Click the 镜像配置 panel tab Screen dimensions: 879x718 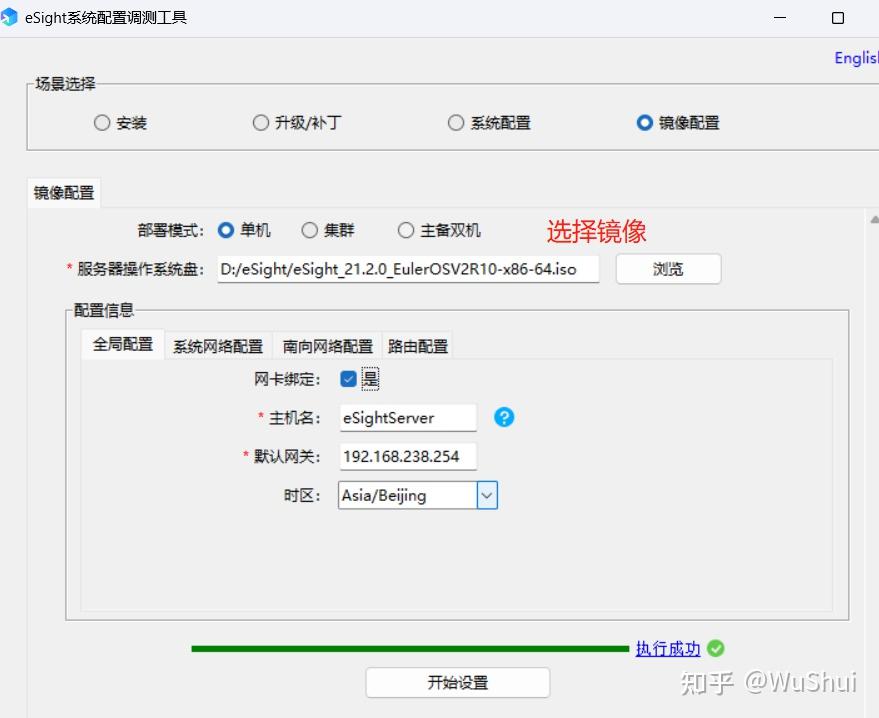(x=62, y=192)
